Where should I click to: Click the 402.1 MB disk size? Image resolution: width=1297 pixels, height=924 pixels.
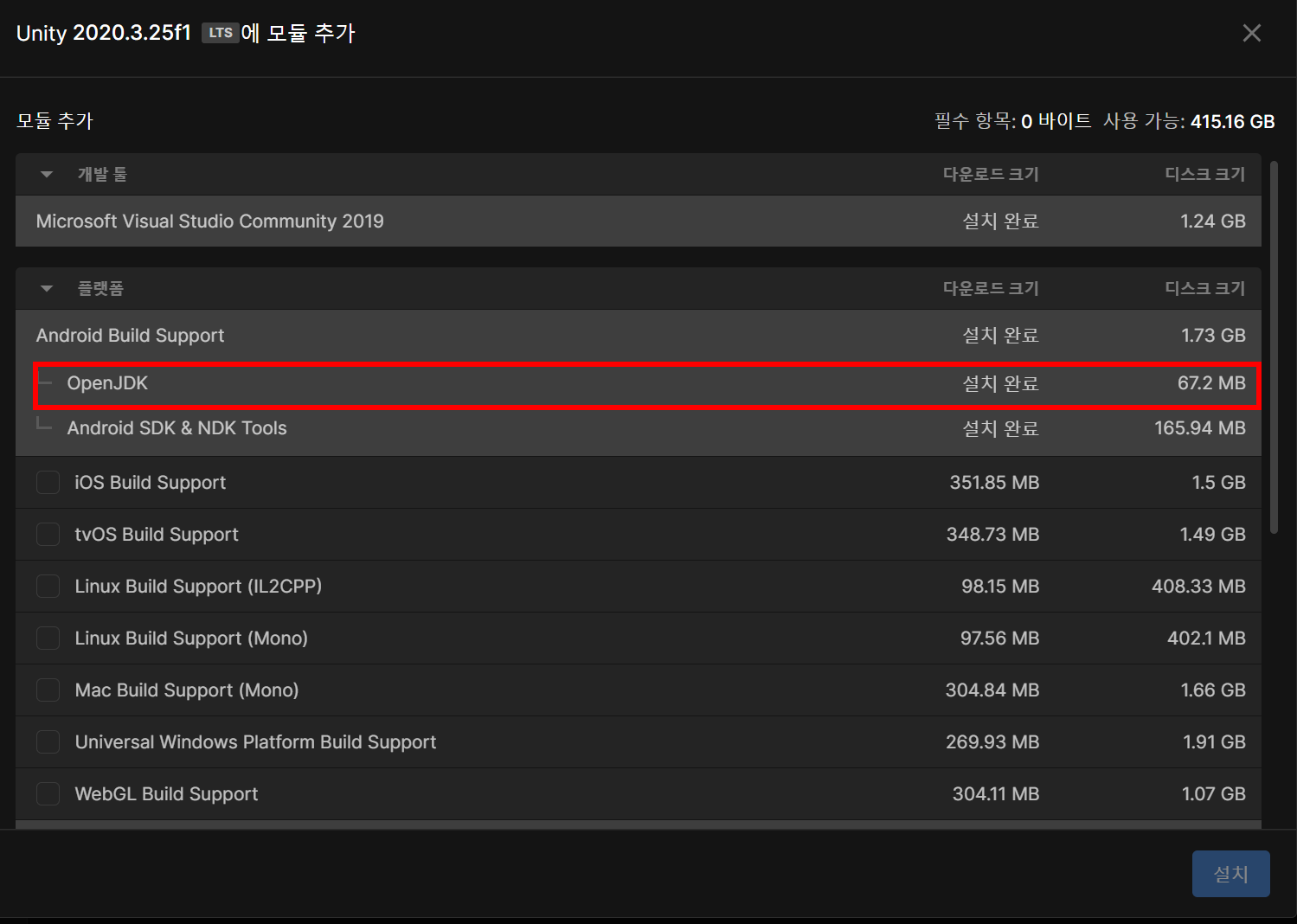pyautogui.click(x=1206, y=638)
